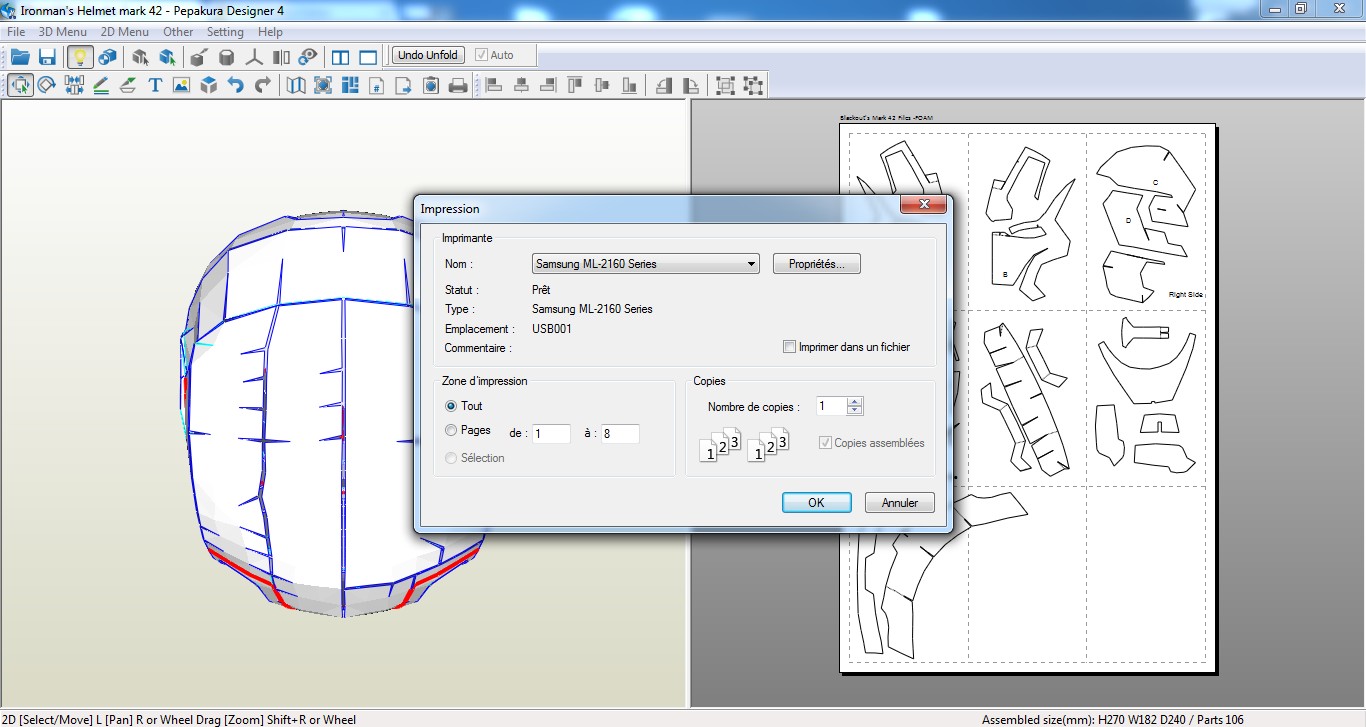Image resolution: width=1366 pixels, height=727 pixels.
Task: Click the Propriétés button
Action: tap(817, 264)
